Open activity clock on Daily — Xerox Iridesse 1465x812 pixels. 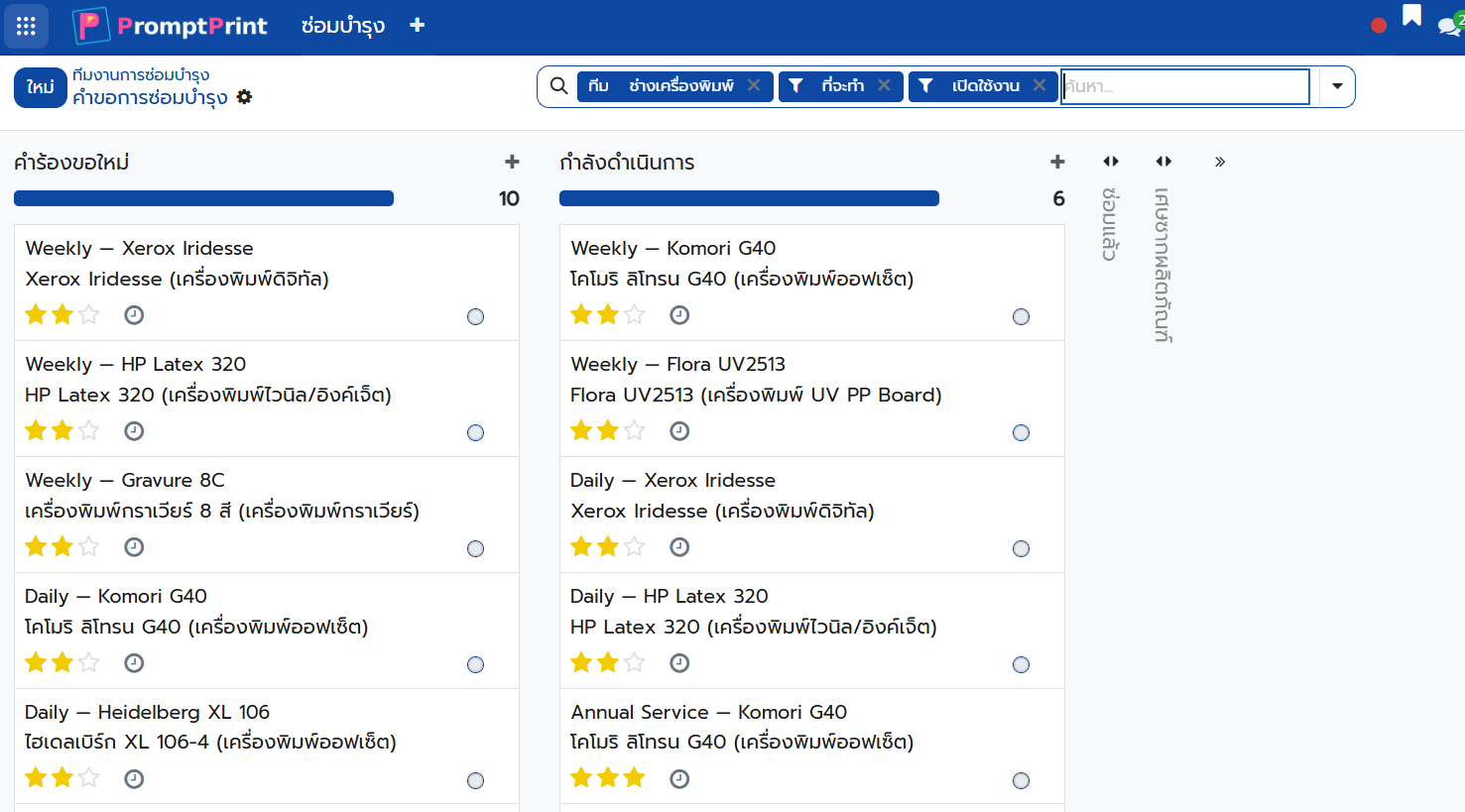(679, 547)
